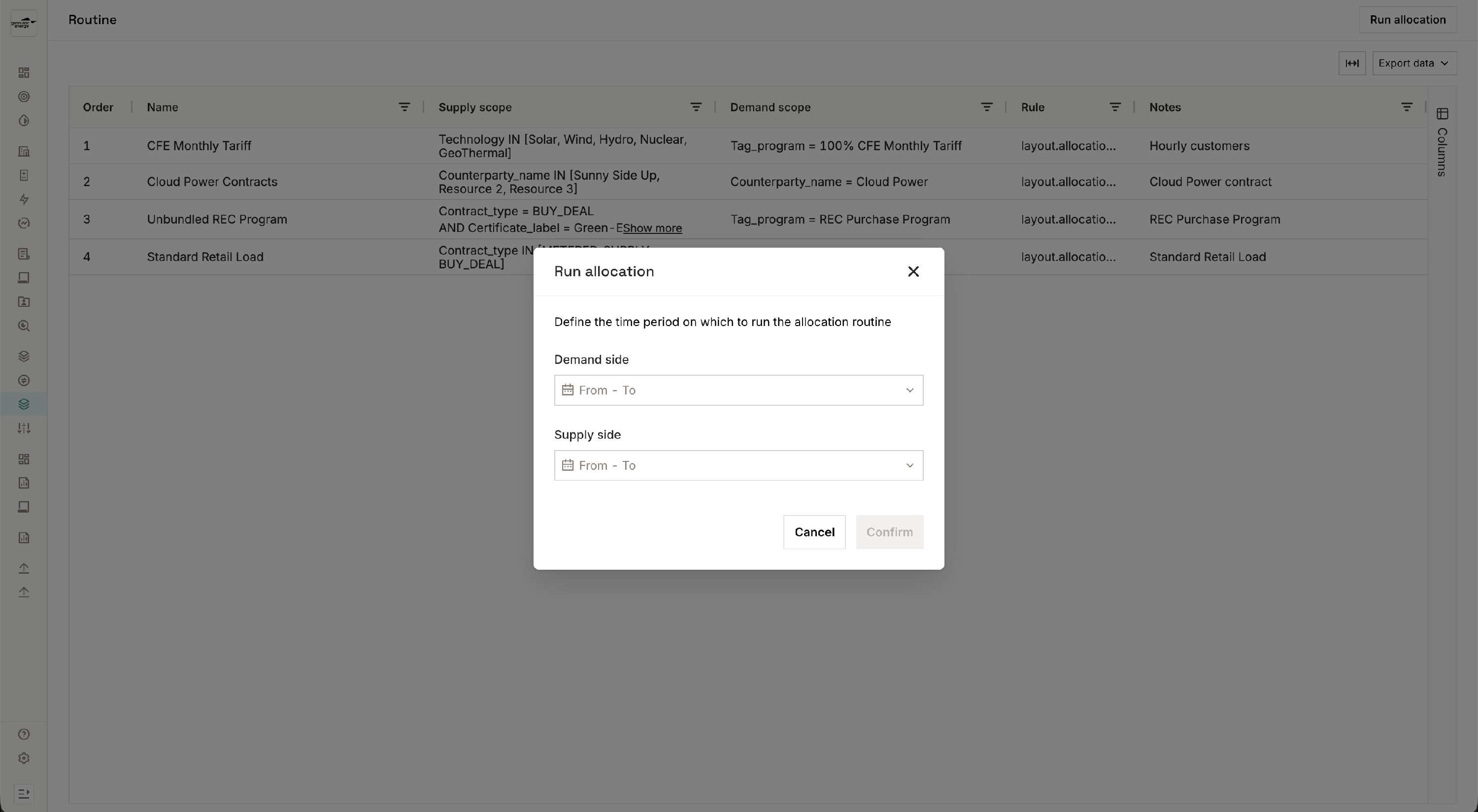Open filter menu for Supply scope column
The height and width of the screenshot is (812, 1478).
tap(695, 107)
